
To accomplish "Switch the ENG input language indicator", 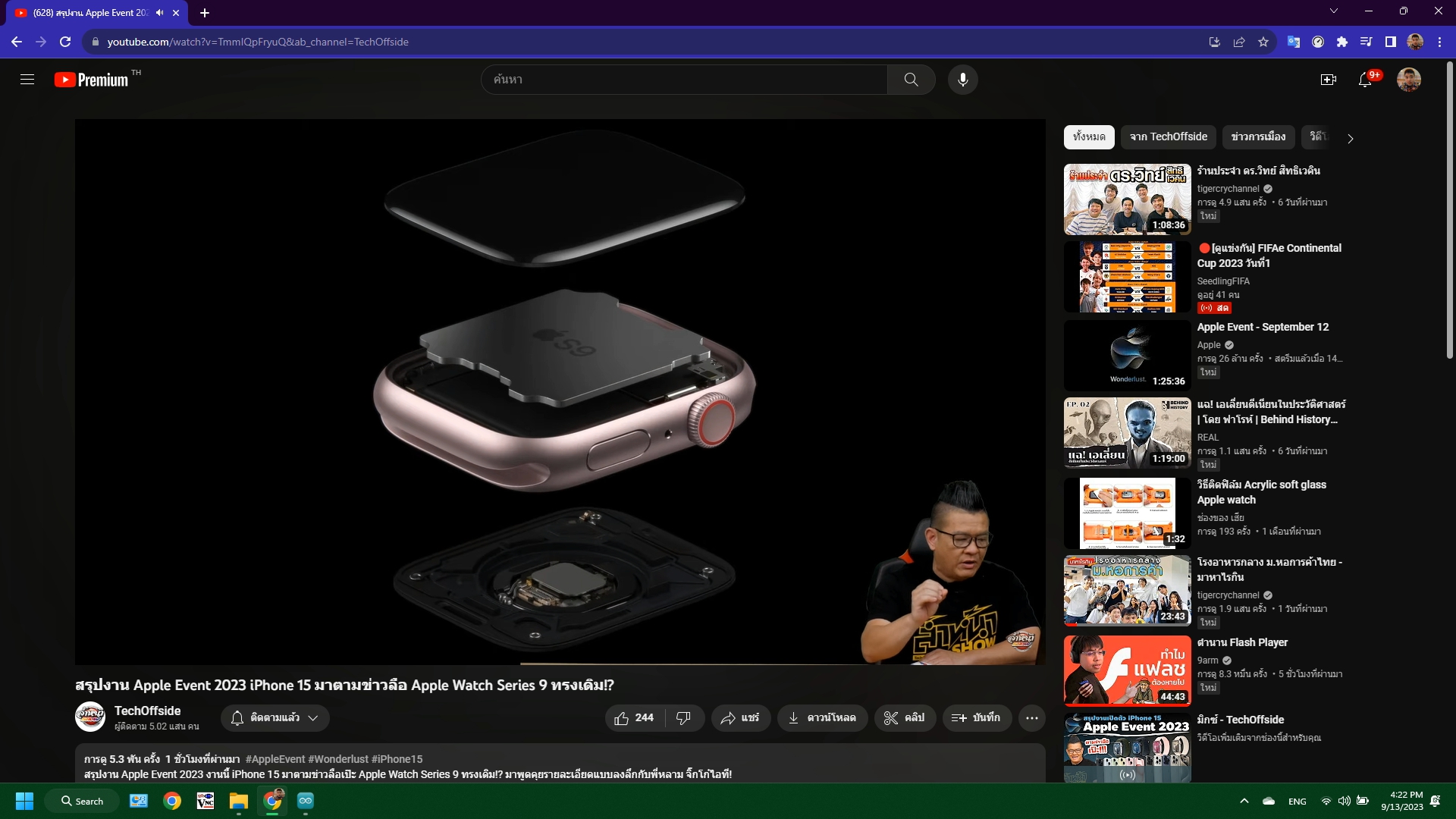I will (x=1297, y=801).
